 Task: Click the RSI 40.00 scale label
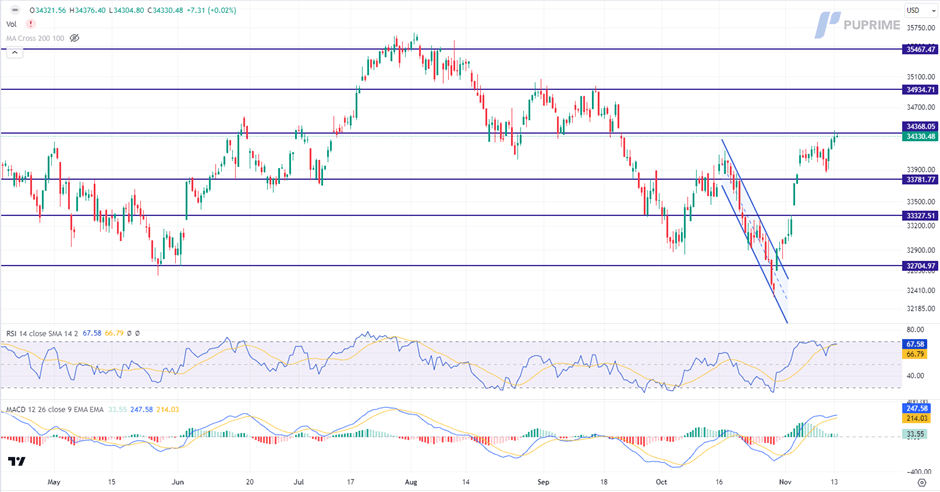(915, 376)
